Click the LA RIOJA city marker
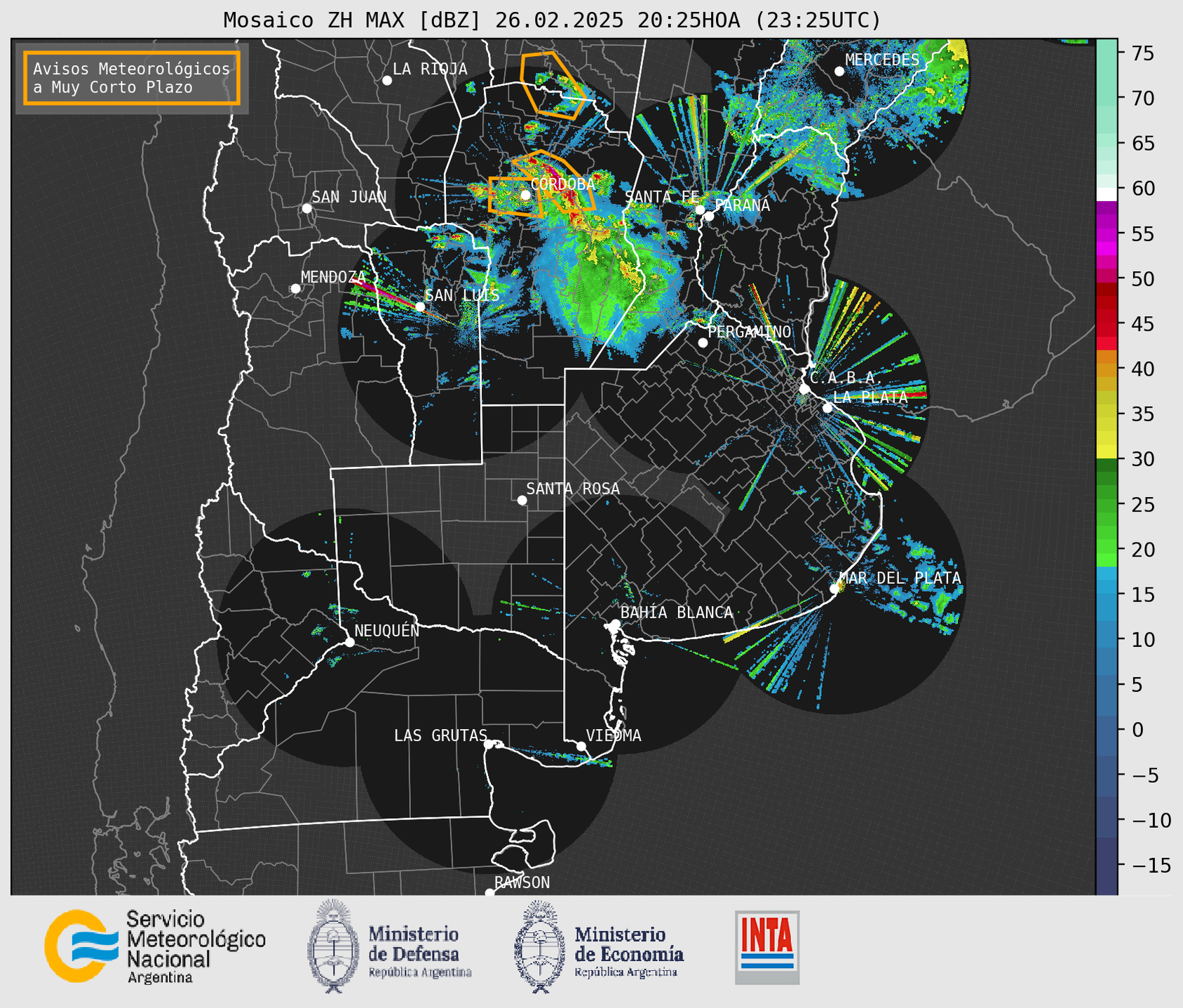This screenshot has width=1183, height=1008. [387, 81]
